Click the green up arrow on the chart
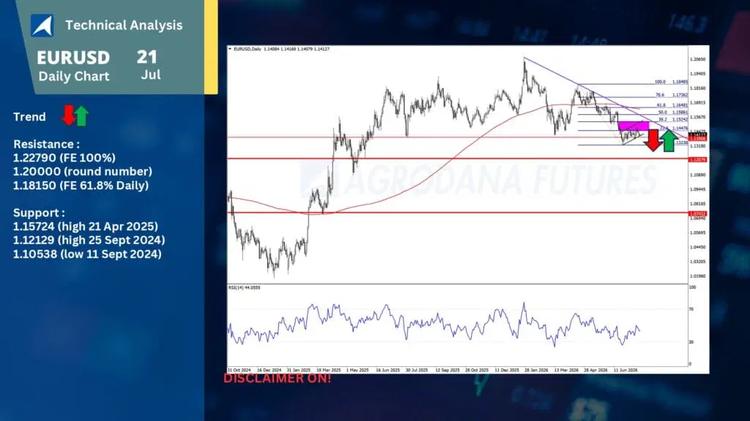The width and height of the screenshot is (750, 421). click(x=669, y=140)
